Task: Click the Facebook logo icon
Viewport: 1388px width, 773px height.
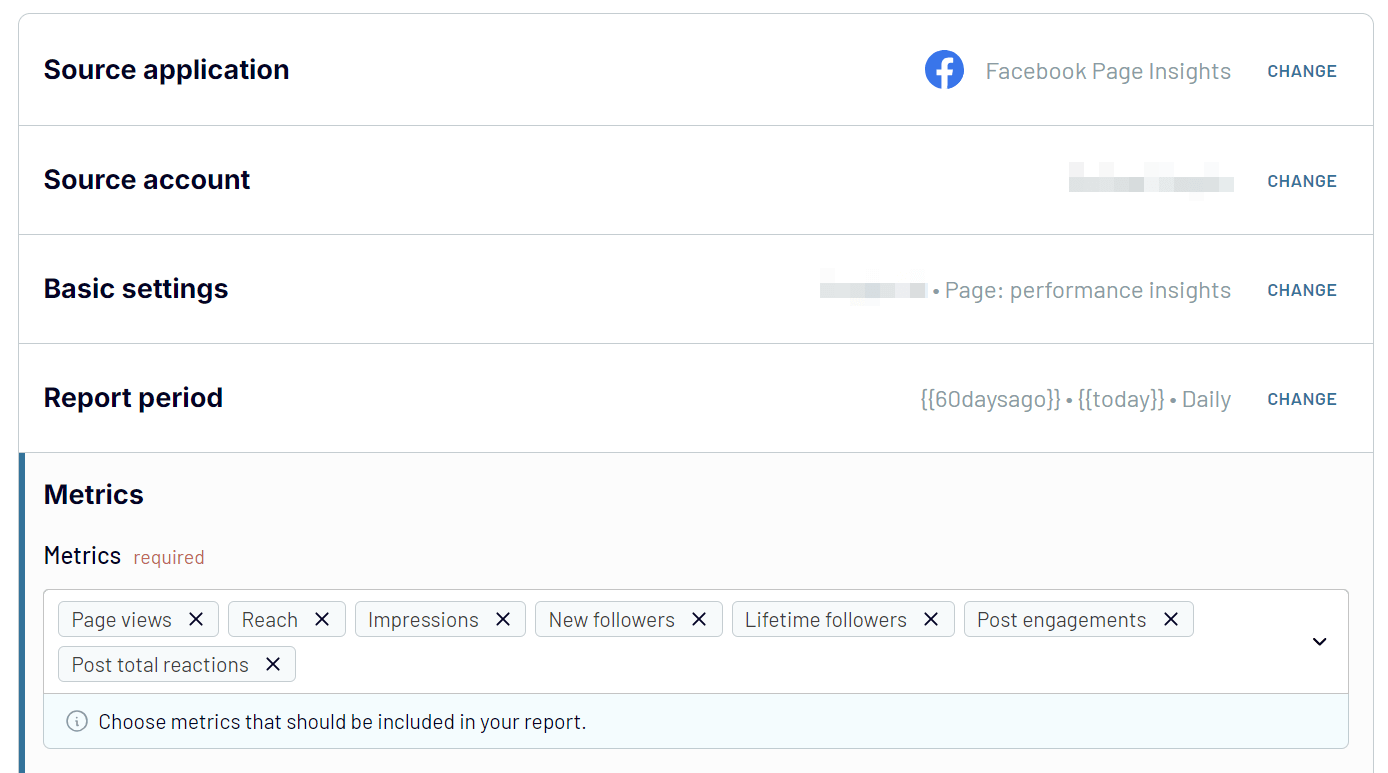Action: [x=944, y=70]
